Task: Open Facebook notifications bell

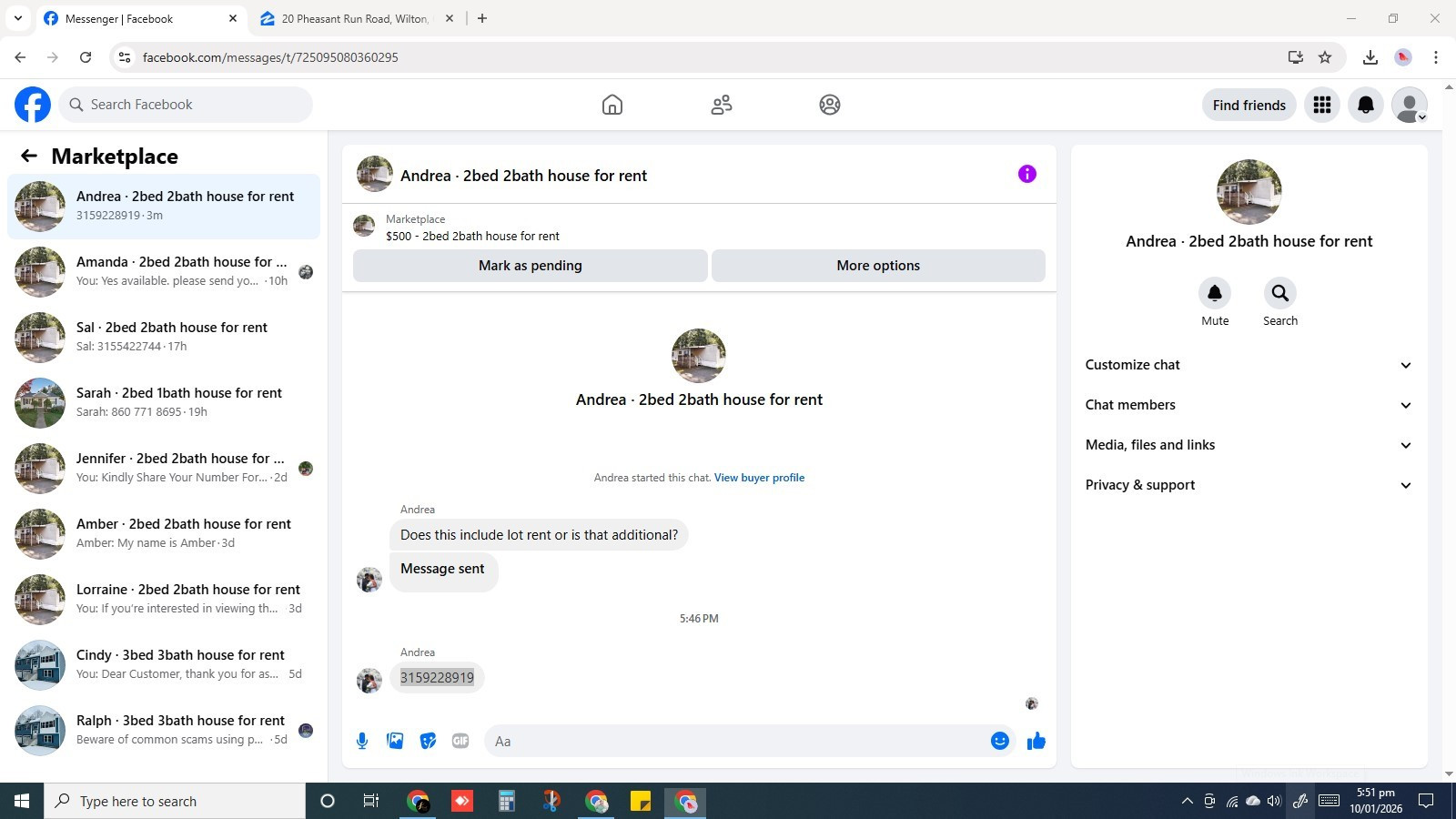Action: [1366, 105]
